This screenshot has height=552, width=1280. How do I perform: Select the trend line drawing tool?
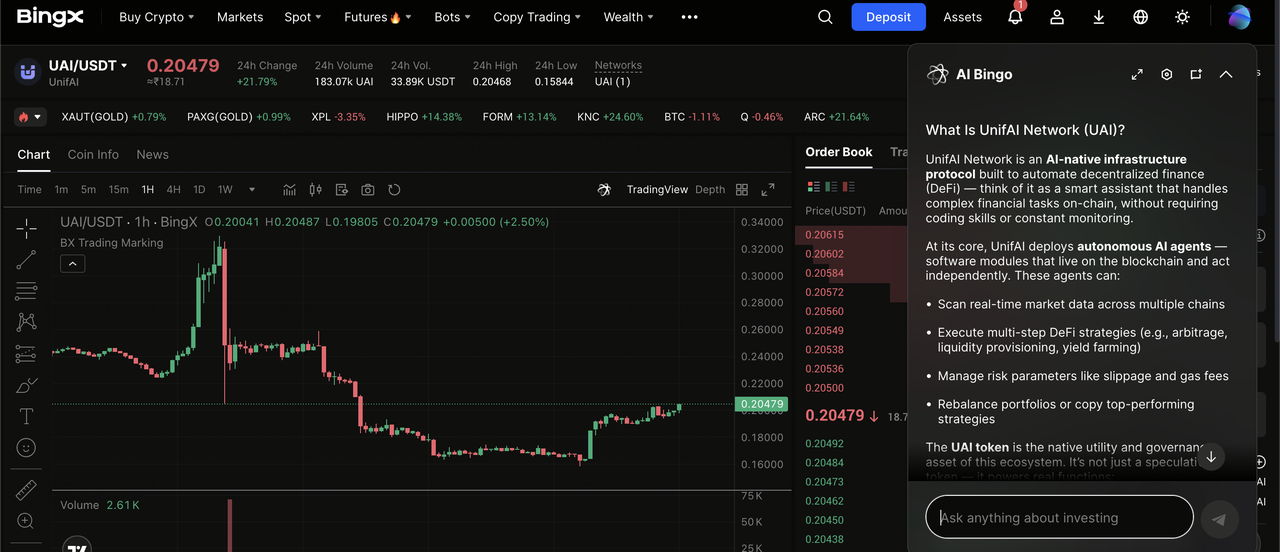(26, 260)
